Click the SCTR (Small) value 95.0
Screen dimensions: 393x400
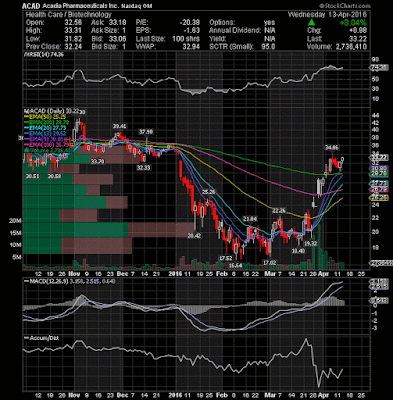[x=268, y=47]
